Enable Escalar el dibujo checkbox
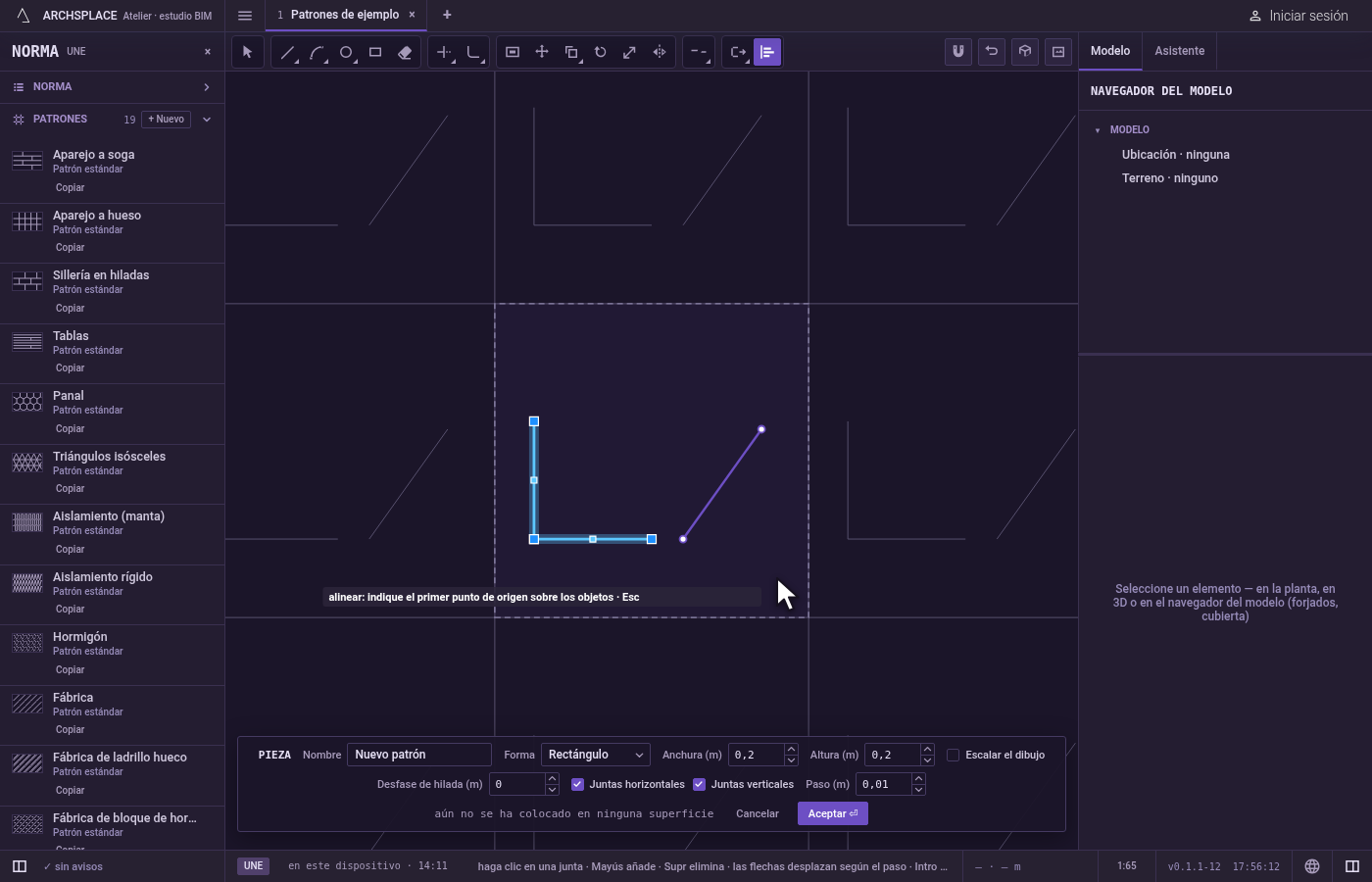Image resolution: width=1372 pixels, height=882 pixels. [x=953, y=755]
